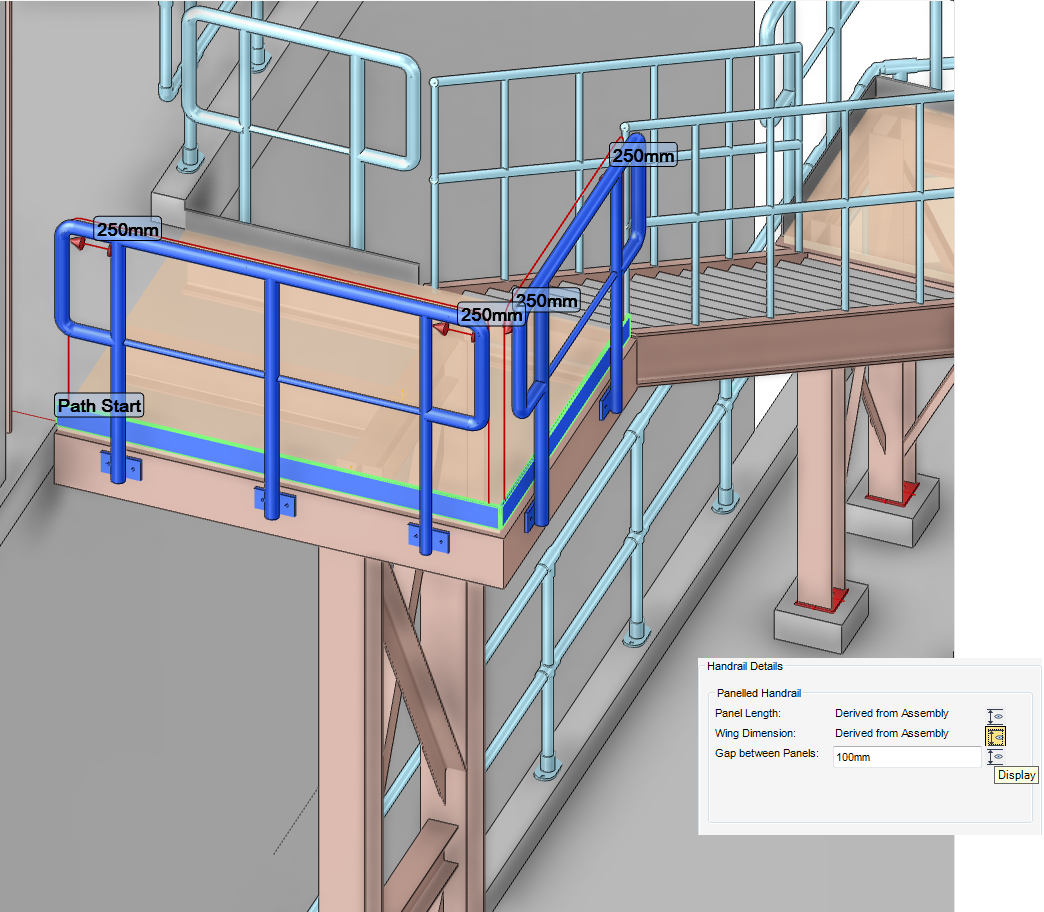
Task: Toggle the Gap between Panels display icon
Action: point(995,758)
